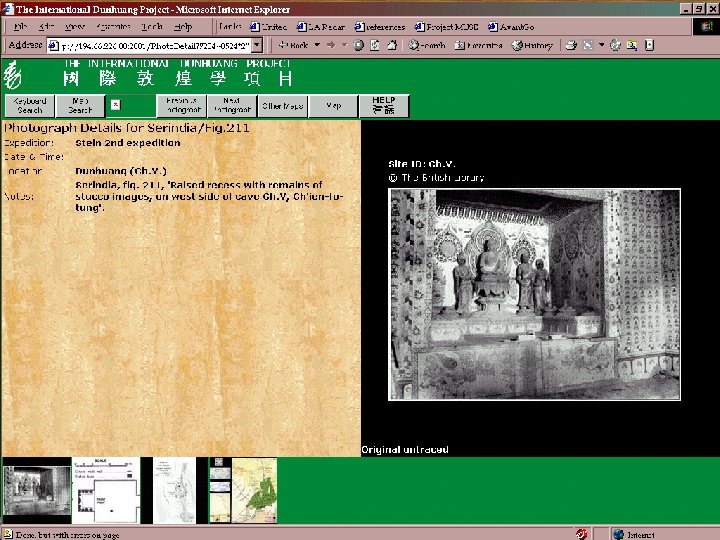This screenshot has width=720, height=540.
Task: Click the HELP button with Chinese text
Action: click(x=384, y=106)
